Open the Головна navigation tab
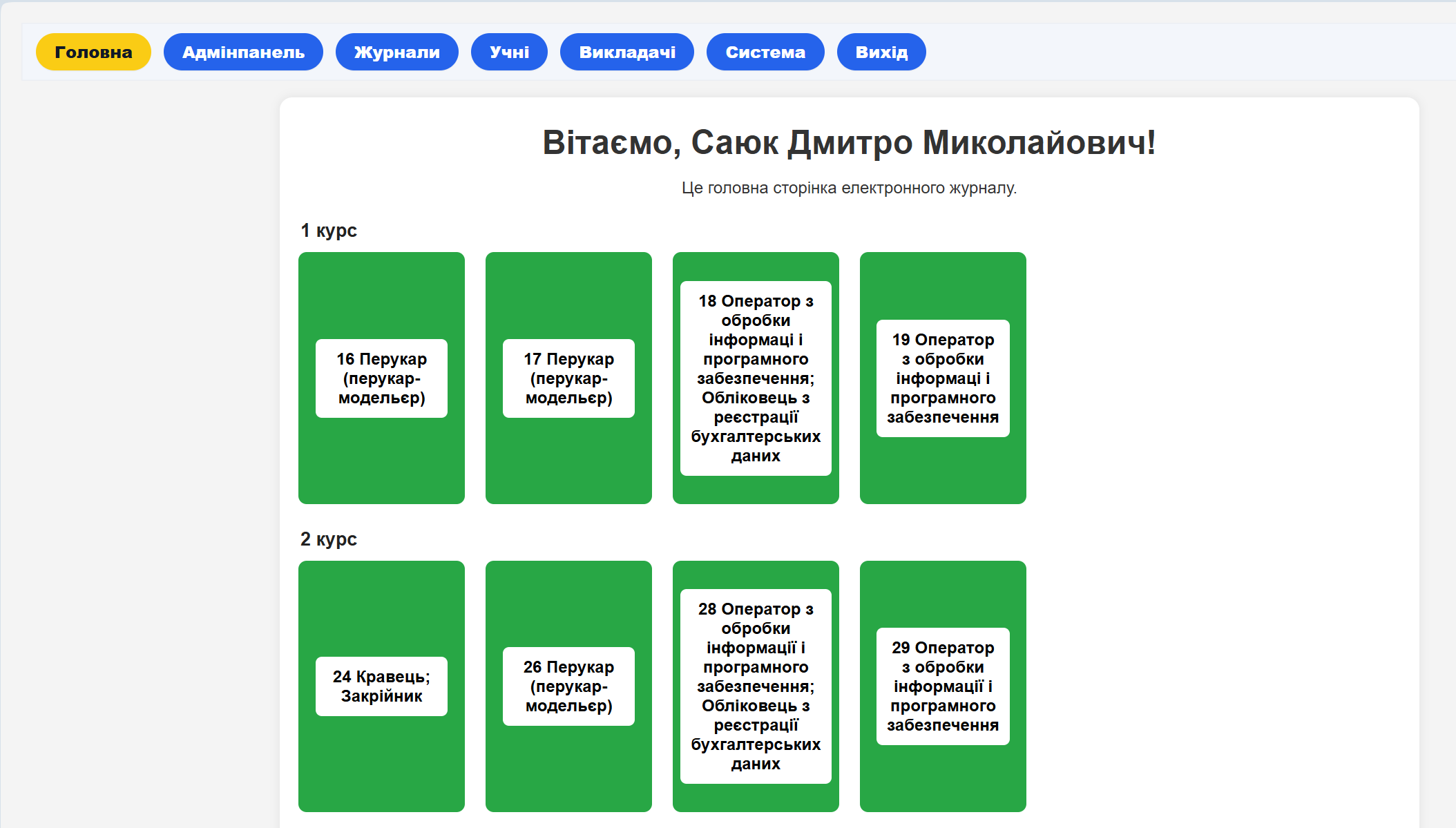 point(93,52)
